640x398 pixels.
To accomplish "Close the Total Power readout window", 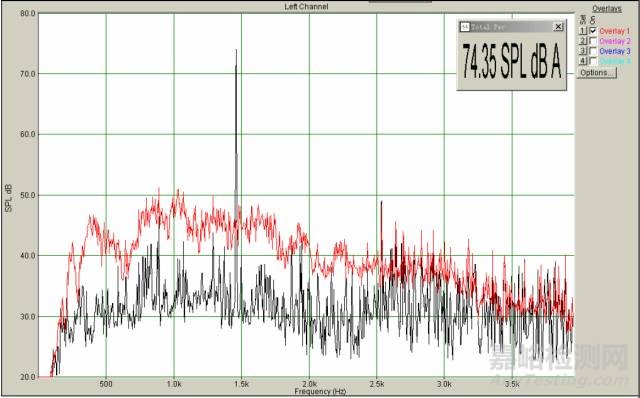I will 558,27.
